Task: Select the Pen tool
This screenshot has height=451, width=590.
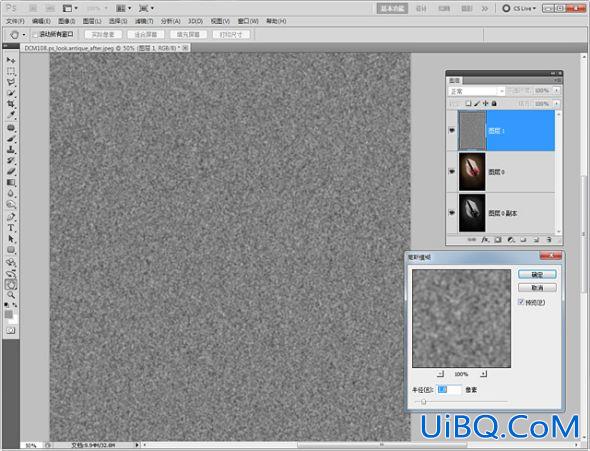Action: coord(11,217)
